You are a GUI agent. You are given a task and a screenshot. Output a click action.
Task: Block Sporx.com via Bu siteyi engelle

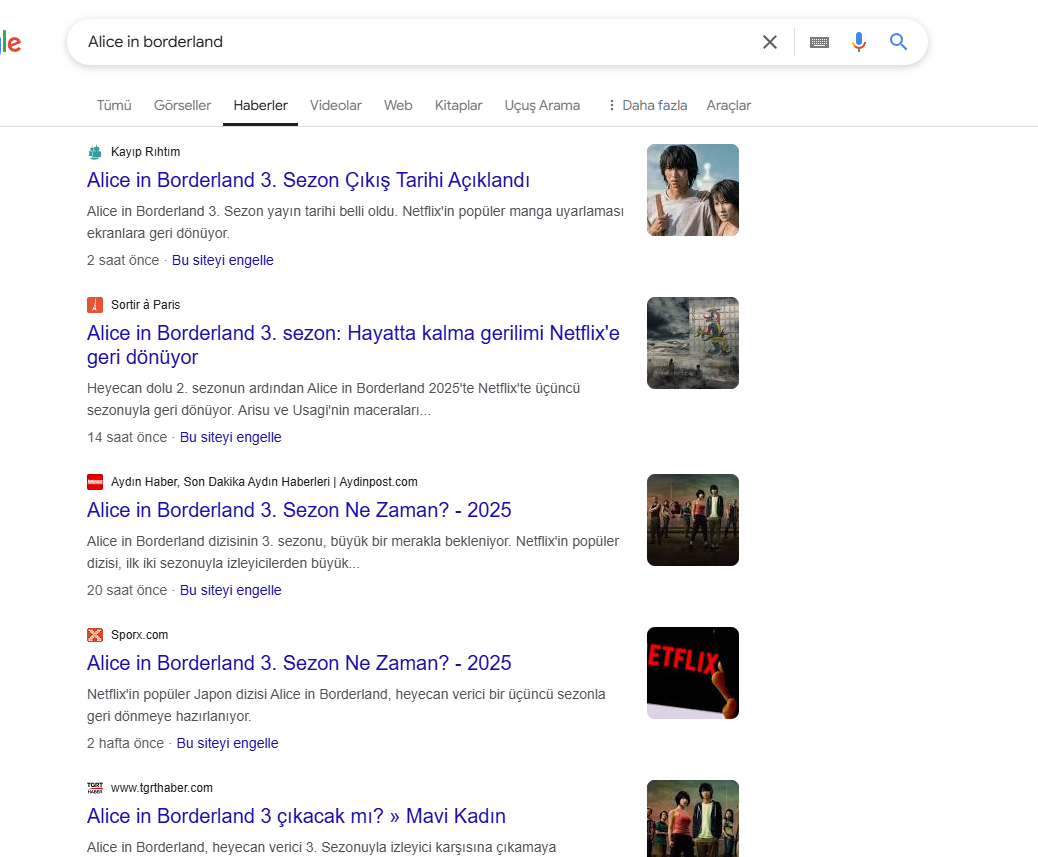[x=227, y=743]
